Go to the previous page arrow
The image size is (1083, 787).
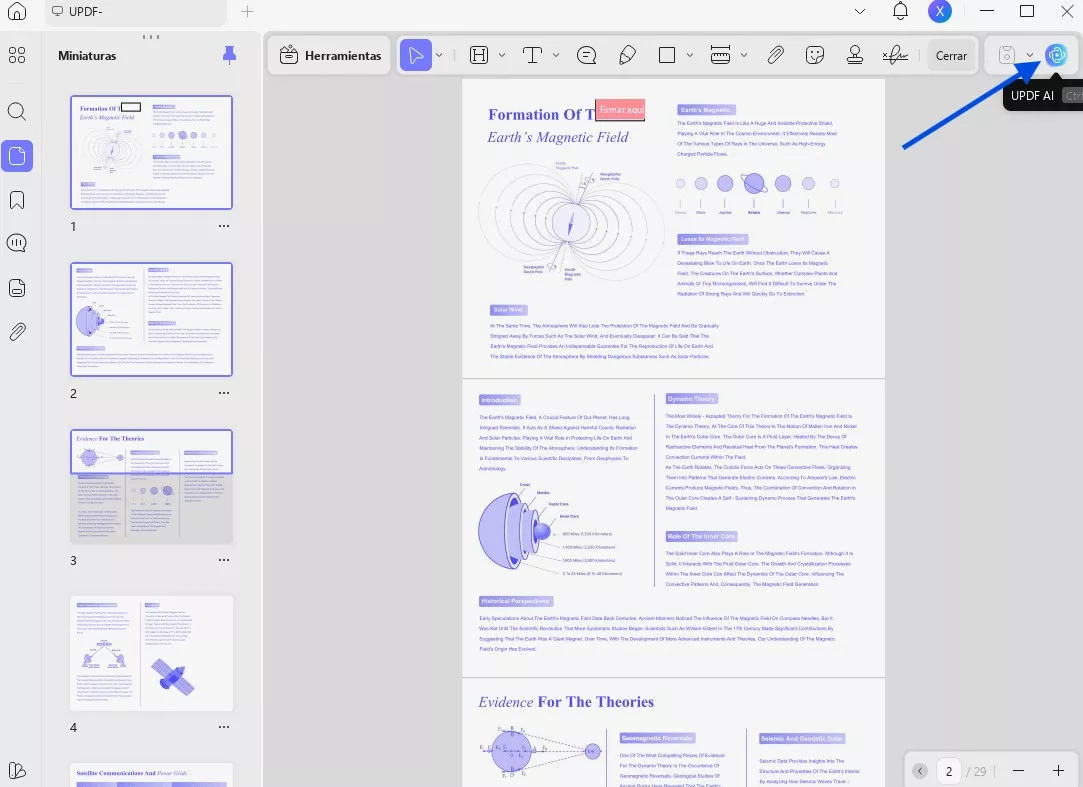[x=919, y=770]
